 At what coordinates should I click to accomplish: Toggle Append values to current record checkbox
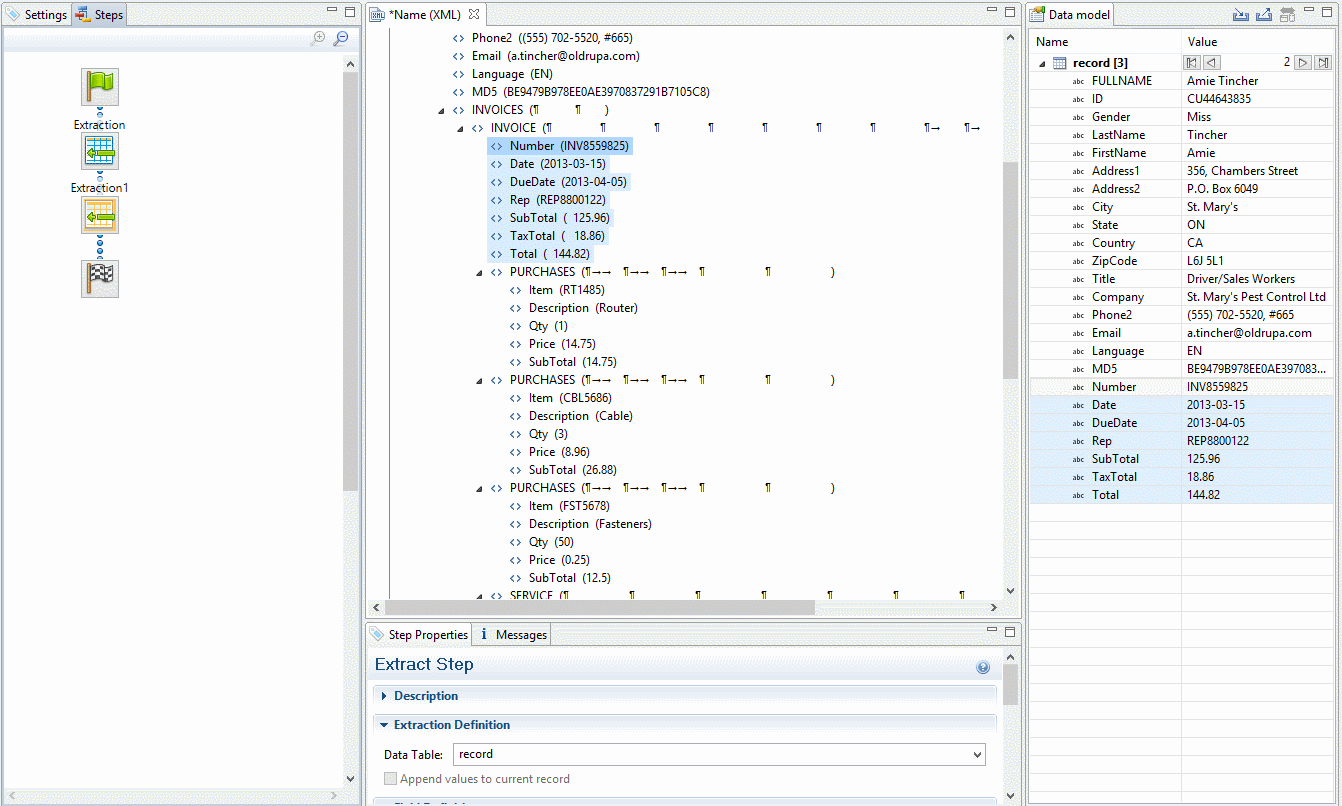coord(391,779)
